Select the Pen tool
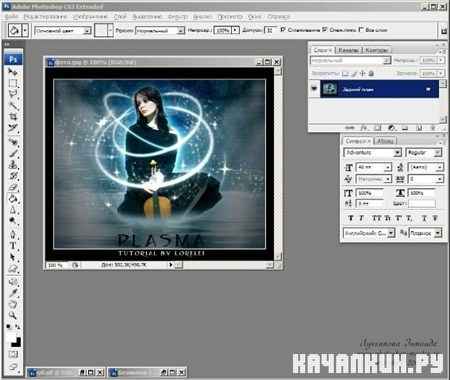 (x=13, y=235)
